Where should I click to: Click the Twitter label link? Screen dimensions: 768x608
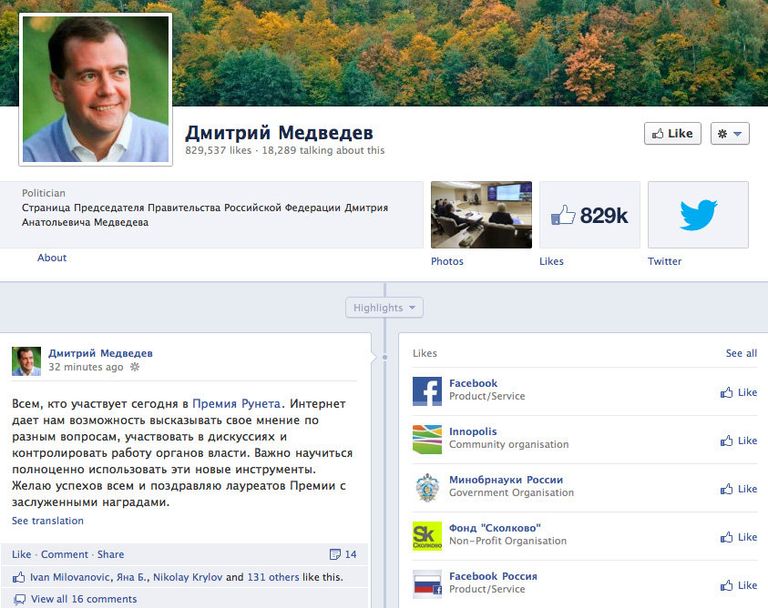[665, 261]
